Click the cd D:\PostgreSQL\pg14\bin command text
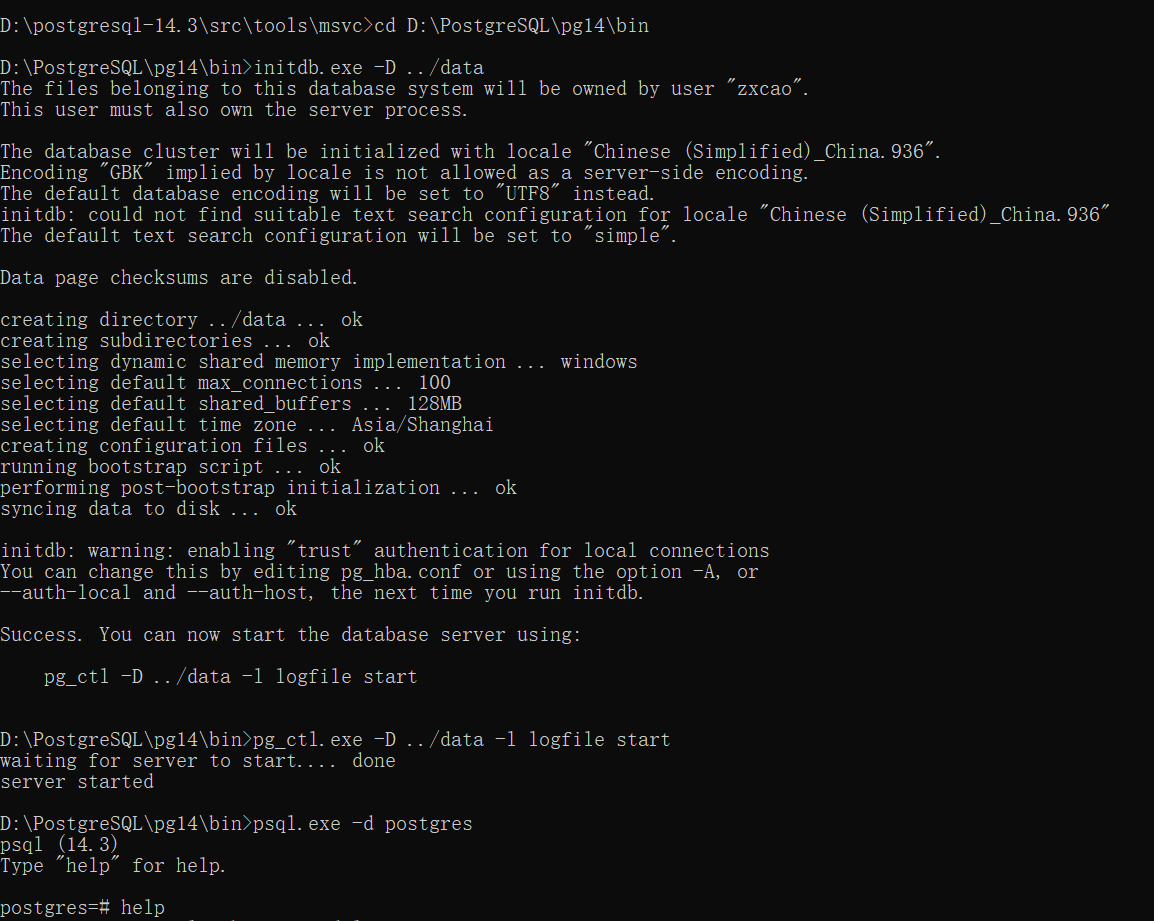This screenshot has height=921, width=1154. pyautogui.click(x=511, y=26)
